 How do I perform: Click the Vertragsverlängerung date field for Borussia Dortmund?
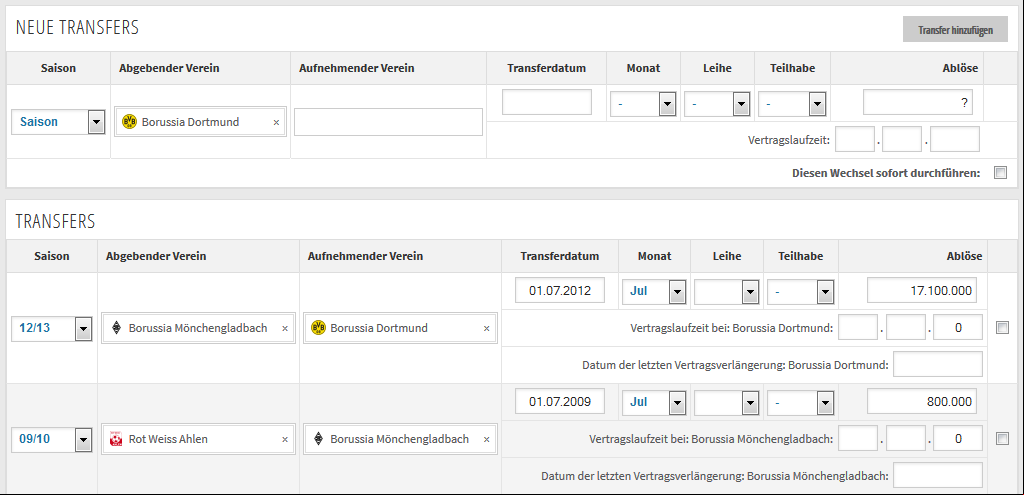point(938,364)
